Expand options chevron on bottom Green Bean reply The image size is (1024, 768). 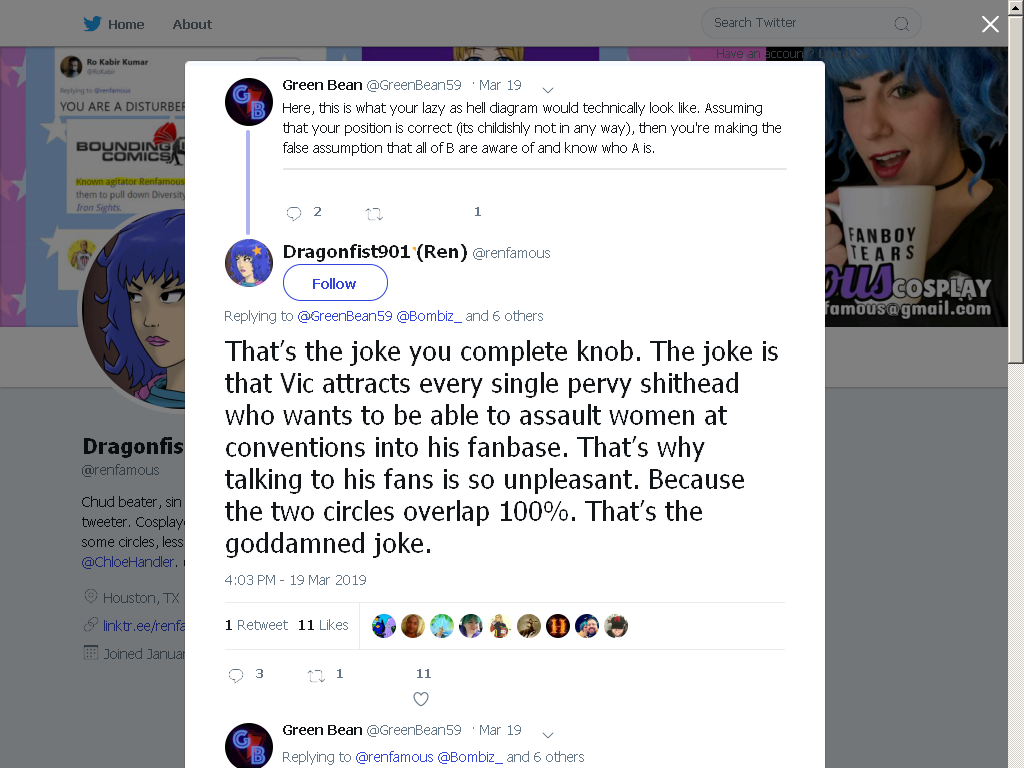[548, 735]
